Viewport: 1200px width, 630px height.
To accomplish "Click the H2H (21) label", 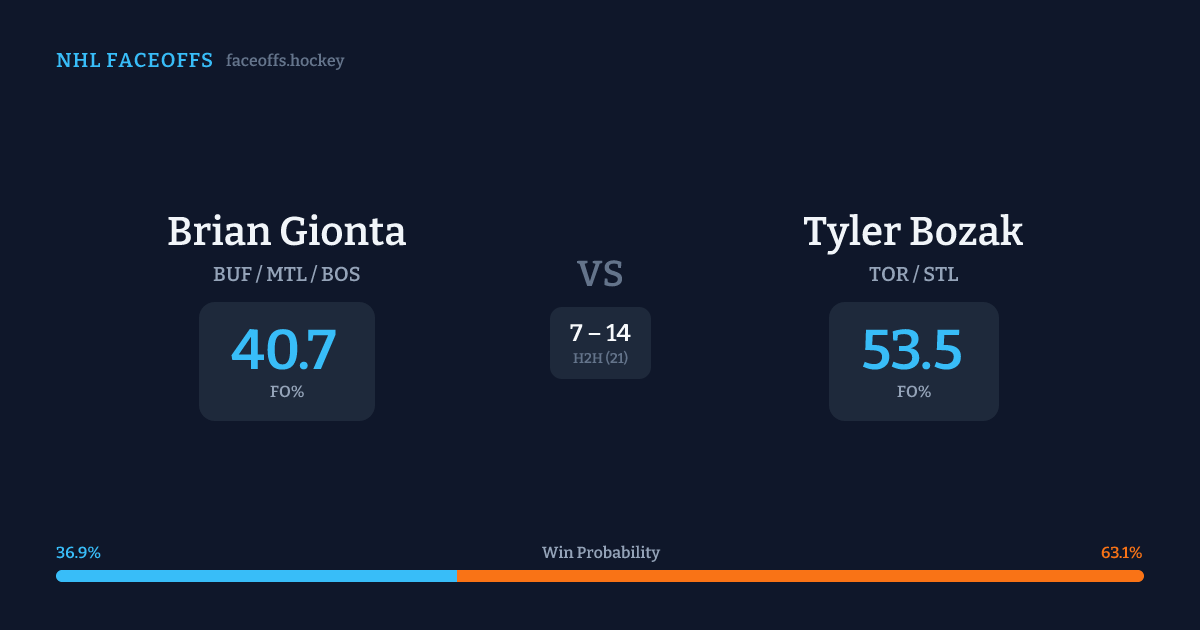I will (600, 358).
